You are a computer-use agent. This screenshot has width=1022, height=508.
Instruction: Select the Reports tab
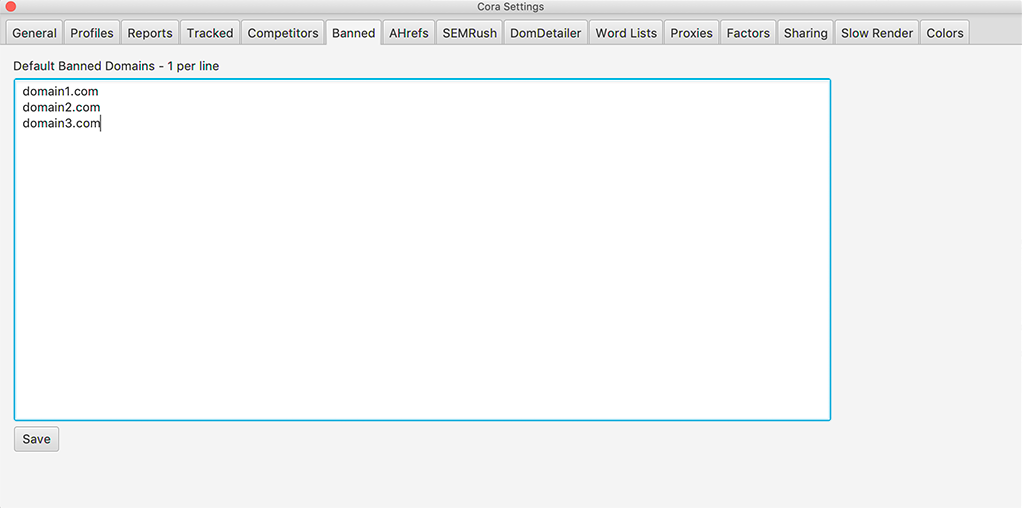pos(150,33)
